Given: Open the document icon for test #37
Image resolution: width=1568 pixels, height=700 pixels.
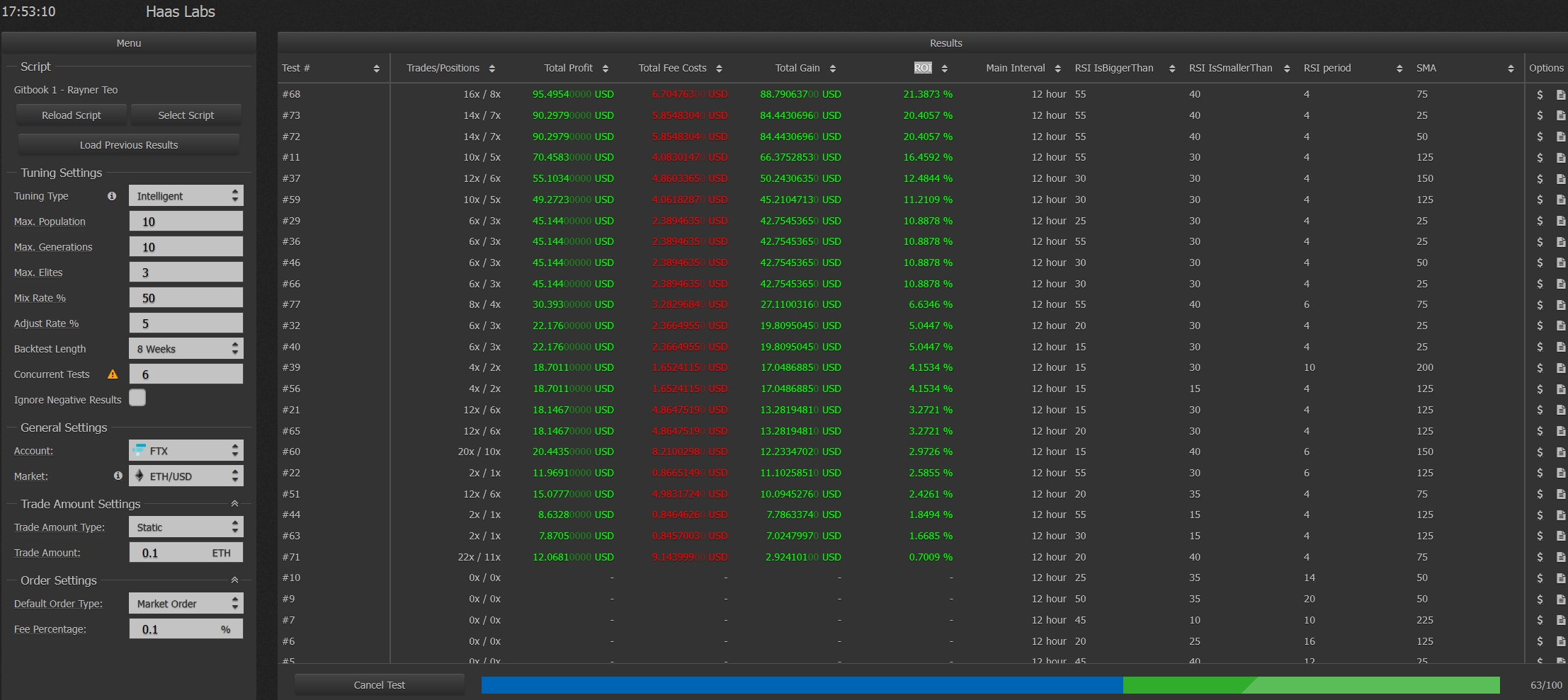Looking at the screenshot, I should (x=1561, y=179).
